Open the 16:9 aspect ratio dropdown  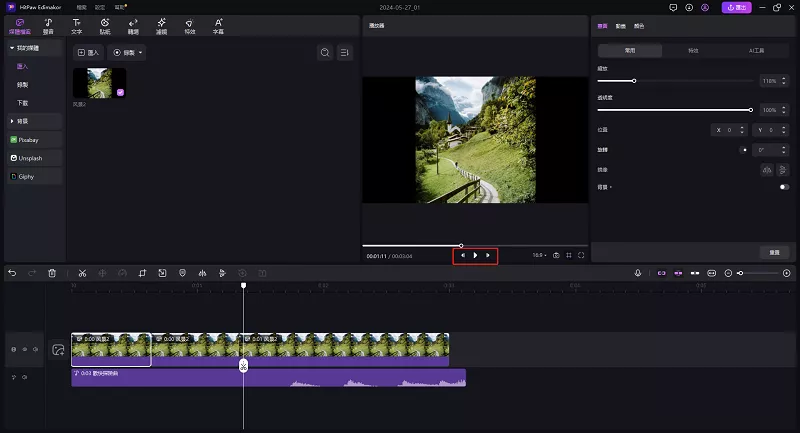click(x=539, y=256)
